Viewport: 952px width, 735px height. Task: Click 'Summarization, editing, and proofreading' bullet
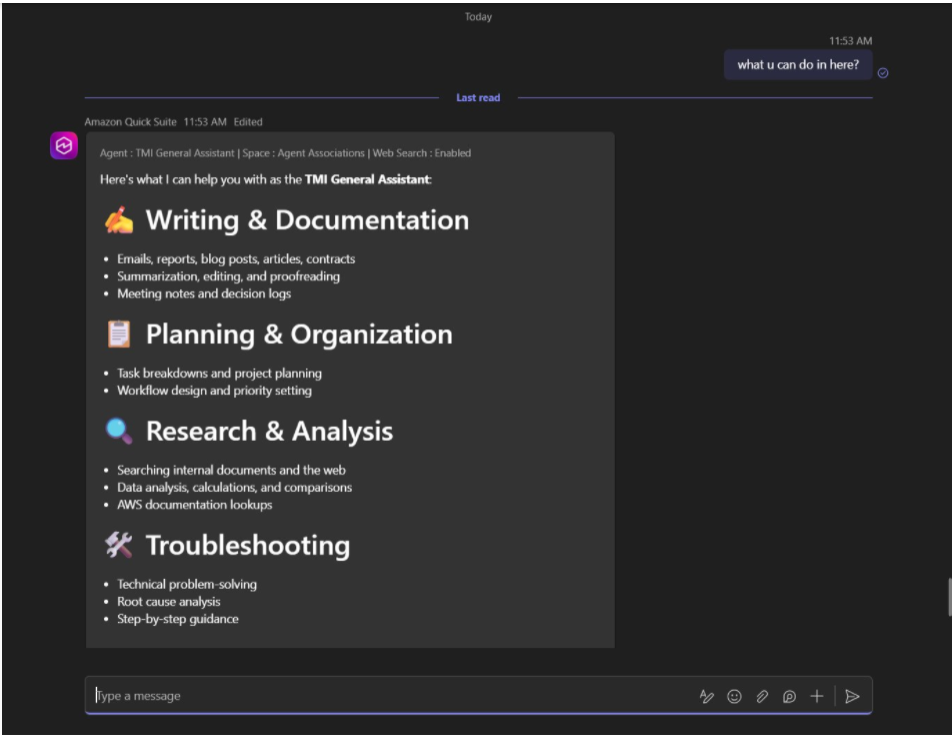tap(228, 277)
